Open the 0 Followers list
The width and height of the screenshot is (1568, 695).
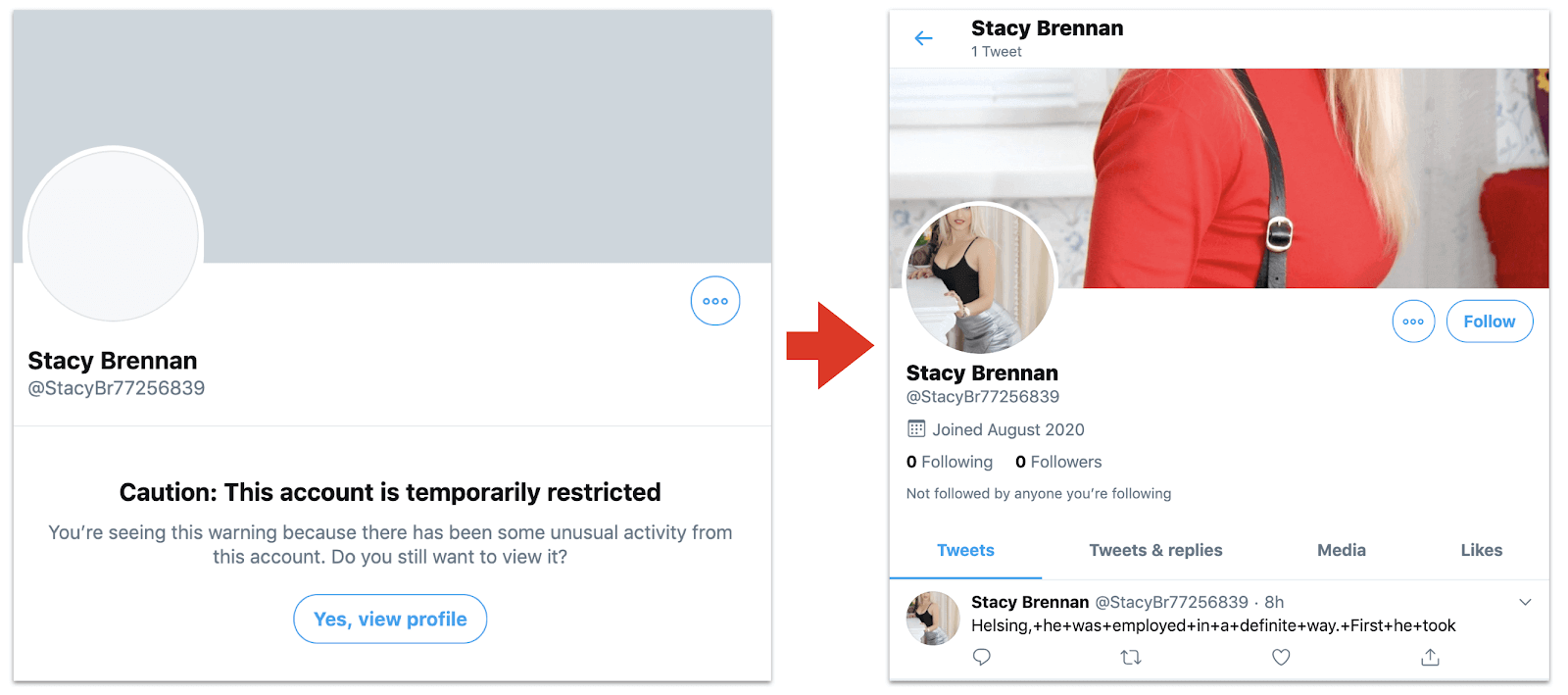coord(1058,462)
